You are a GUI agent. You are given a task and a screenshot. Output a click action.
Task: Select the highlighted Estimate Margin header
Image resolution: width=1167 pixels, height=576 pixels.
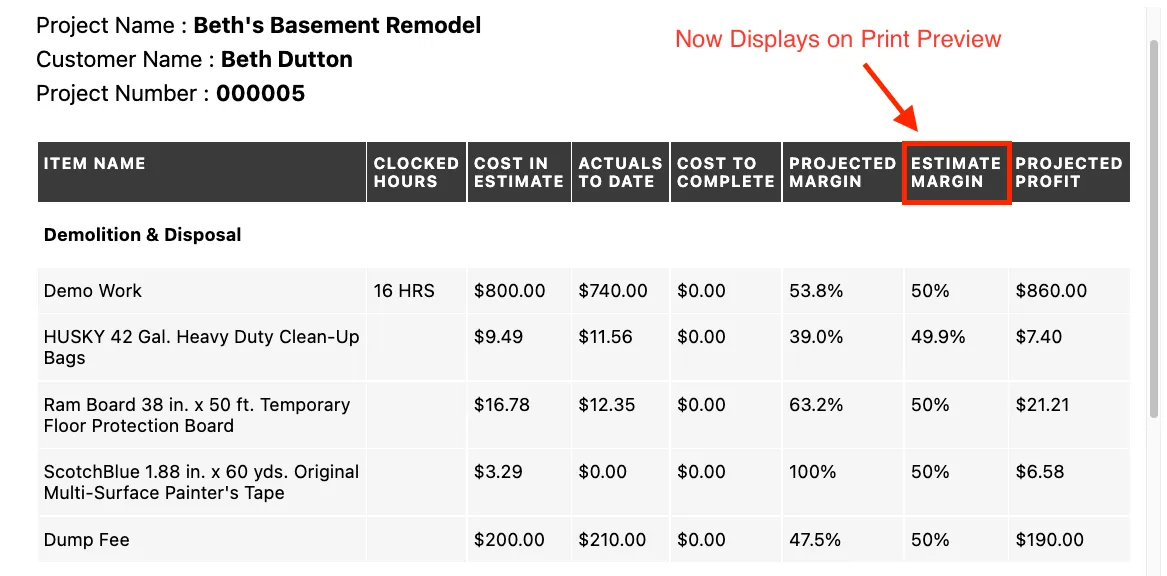point(956,172)
